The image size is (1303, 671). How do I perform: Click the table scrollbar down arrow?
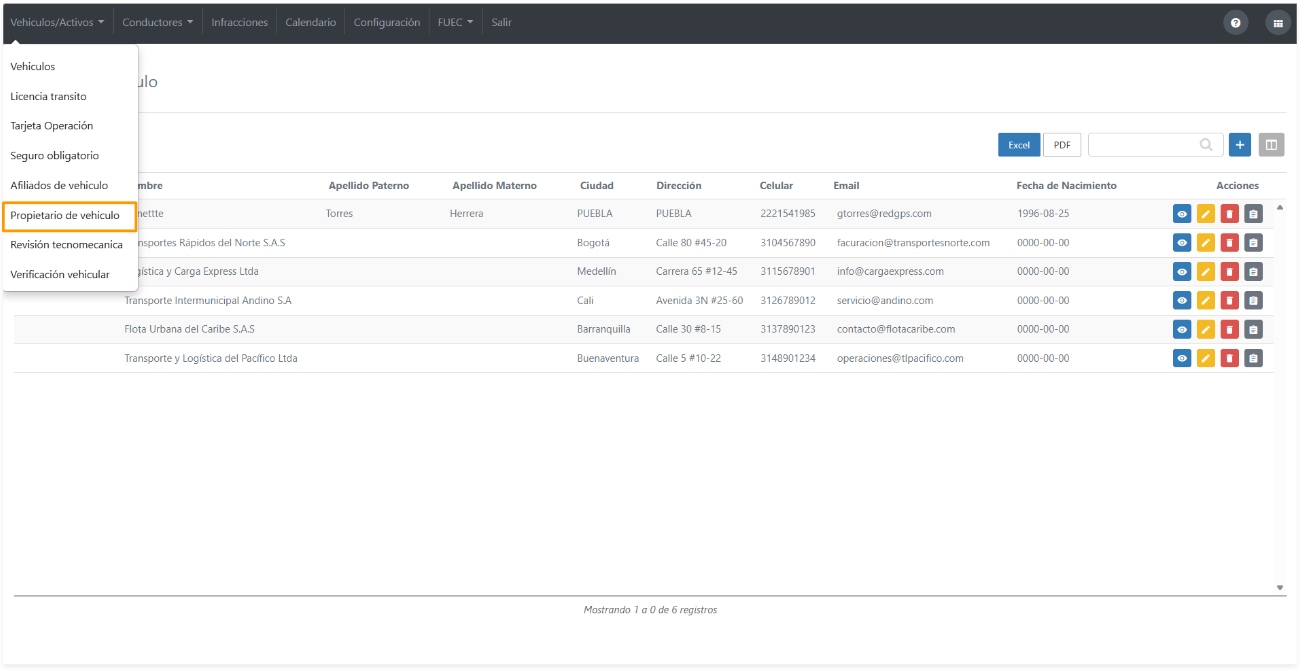coord(1280,588)
